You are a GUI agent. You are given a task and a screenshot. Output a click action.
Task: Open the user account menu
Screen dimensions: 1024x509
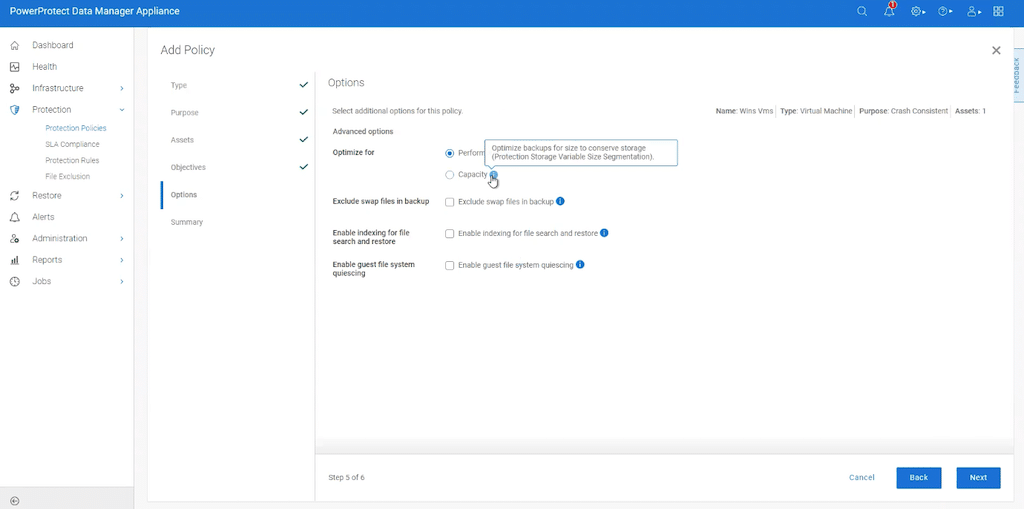(x=974, y=11)
